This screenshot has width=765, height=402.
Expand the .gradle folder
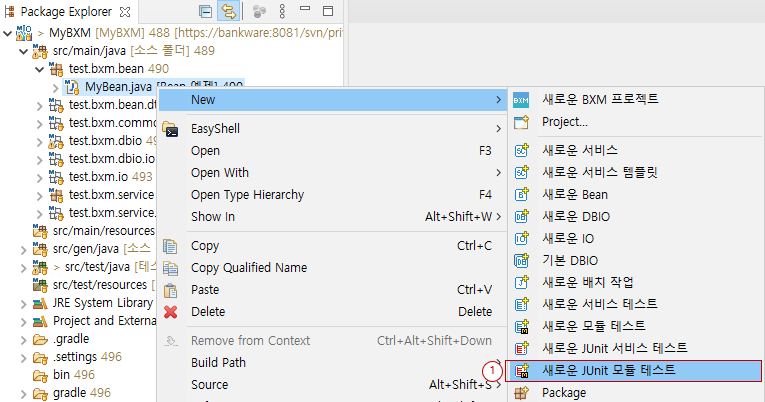(x=24, y=339)
